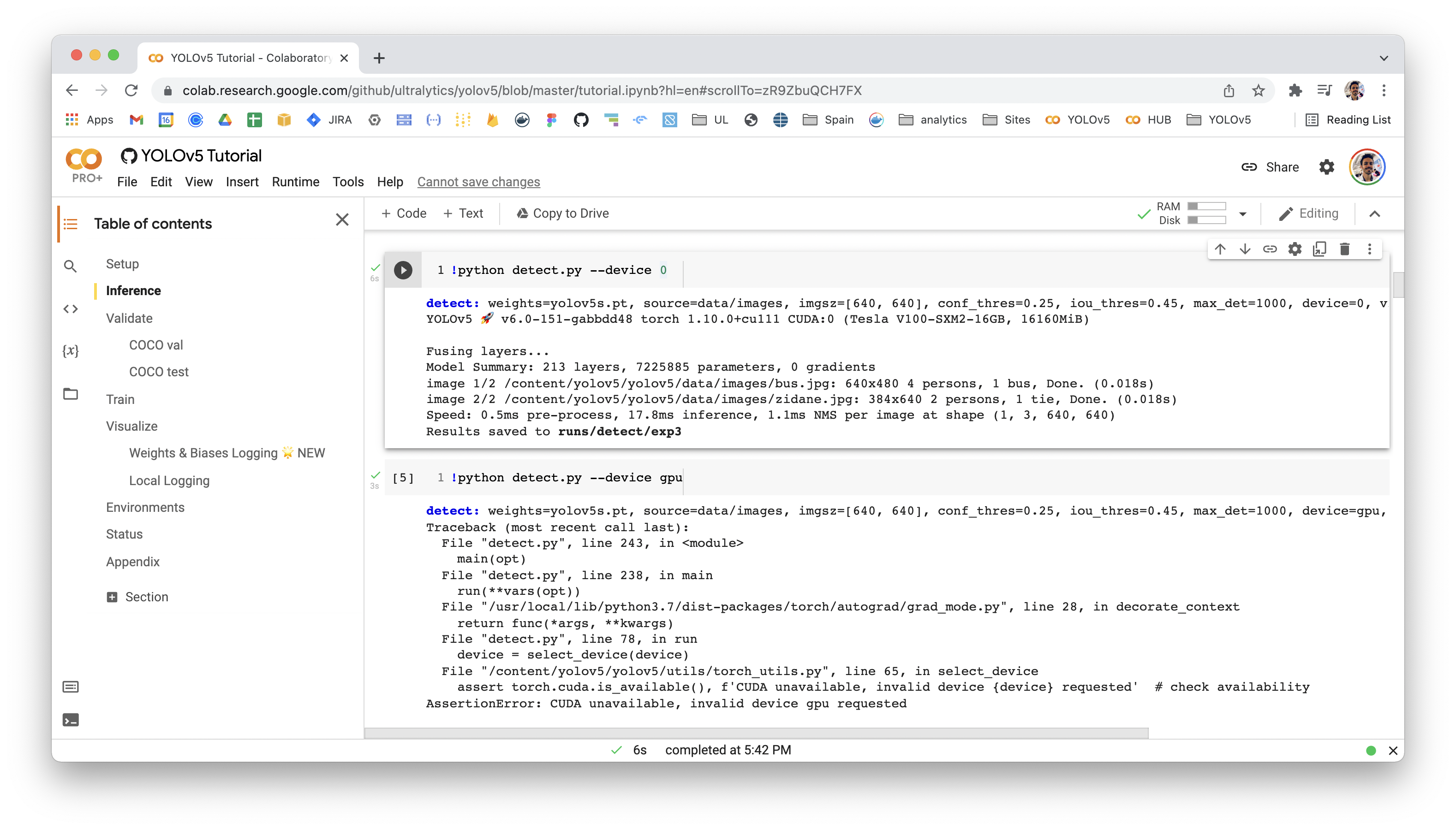This screenshot has height=830, width=1456.
Task: Run the detect.py --device 0 cell
Action: tap(403, 270)
